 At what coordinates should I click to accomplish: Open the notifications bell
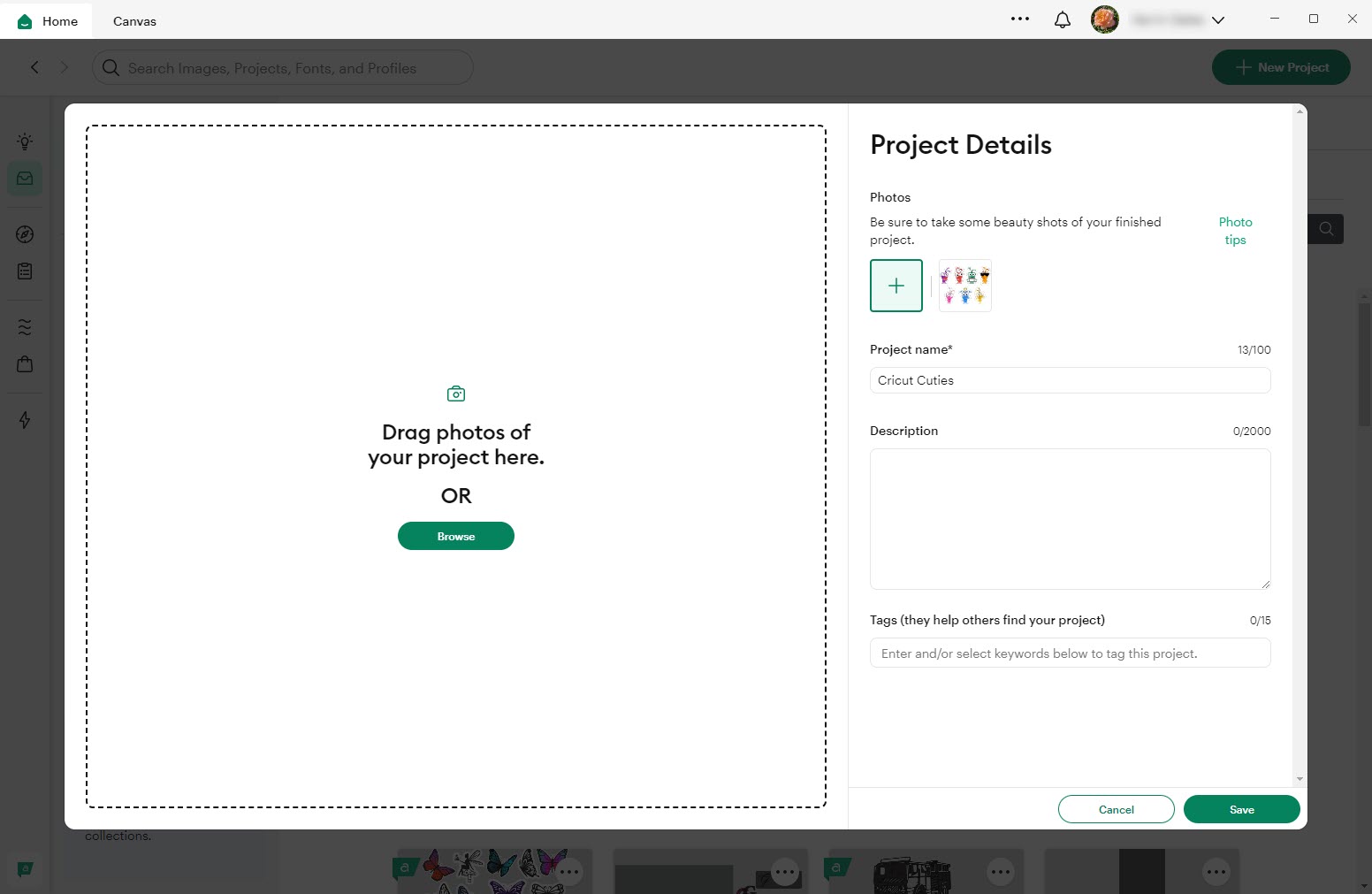coord(1062,19)
